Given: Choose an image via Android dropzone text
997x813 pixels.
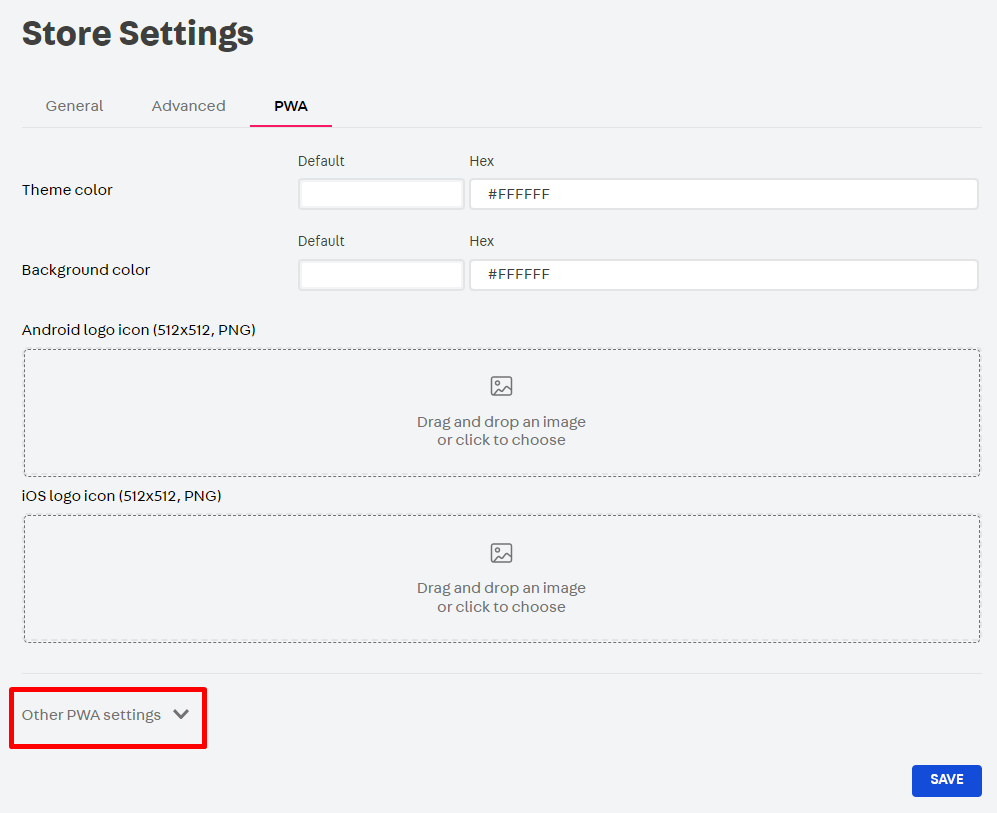Looking at the screenshot, I should (x=501, y=431).
